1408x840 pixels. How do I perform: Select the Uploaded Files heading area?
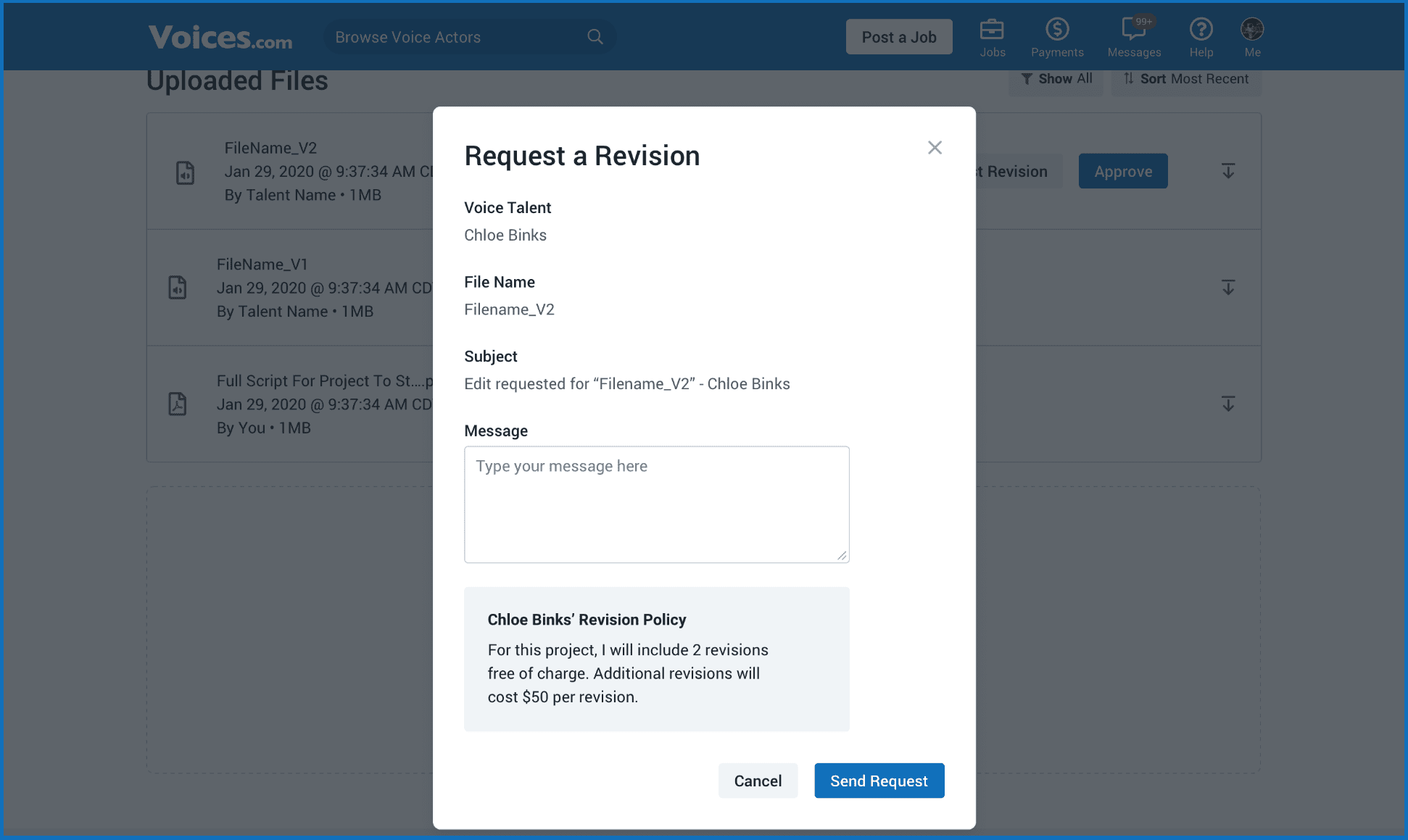237,80
